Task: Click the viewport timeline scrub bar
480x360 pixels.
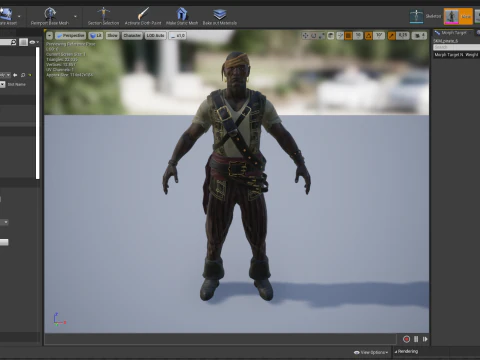Action: pos(220,339)
